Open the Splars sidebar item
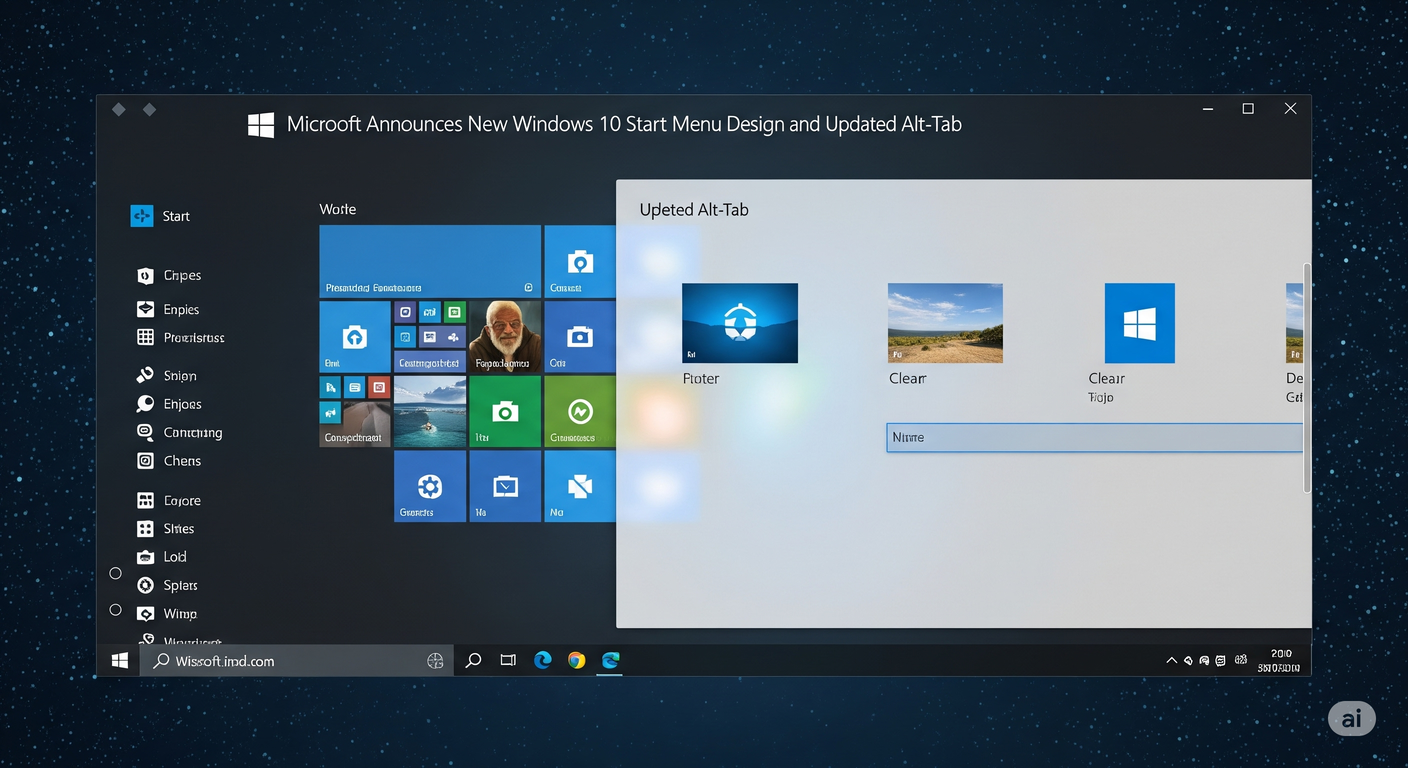Screen dimensions: 1408x768 pos(167,585)
